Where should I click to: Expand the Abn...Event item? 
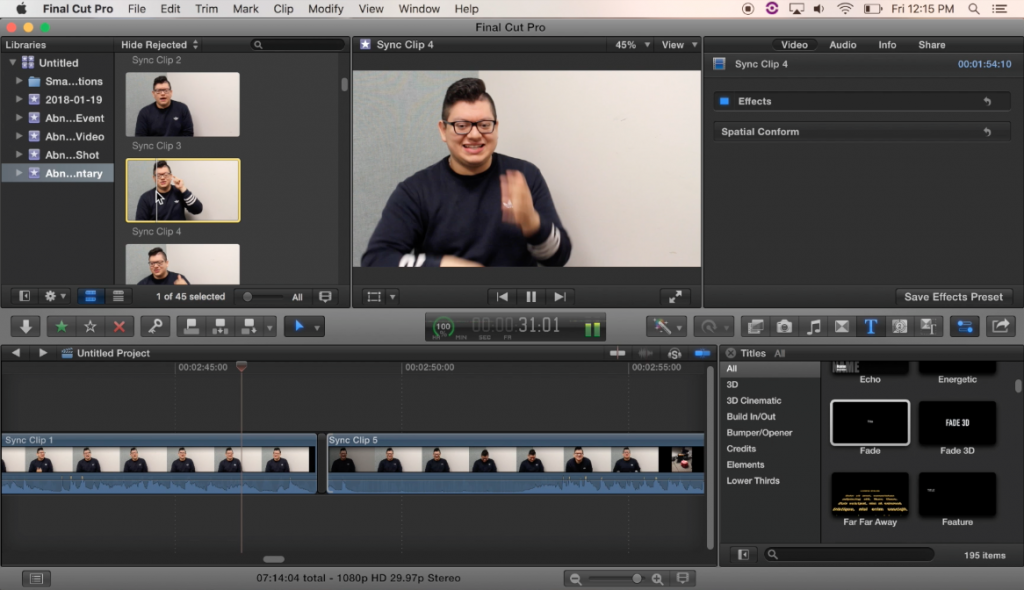pyautogui.click(x=19, y=118)
